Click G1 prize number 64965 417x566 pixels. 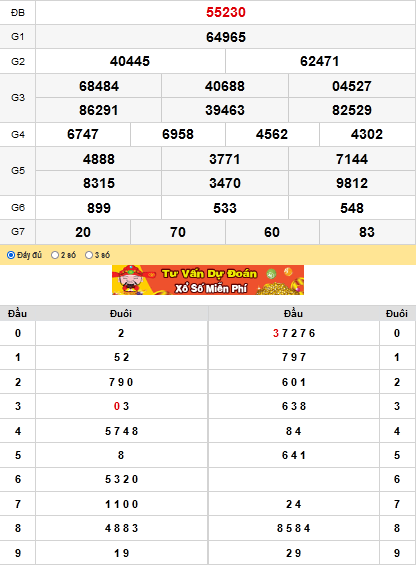[226, 37]
